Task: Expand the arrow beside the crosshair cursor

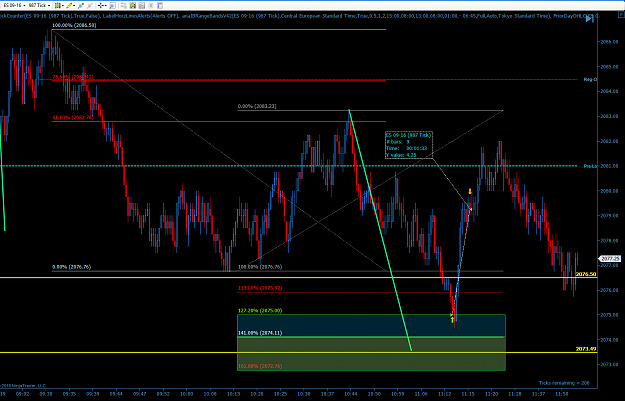Action: click(106, 6)
